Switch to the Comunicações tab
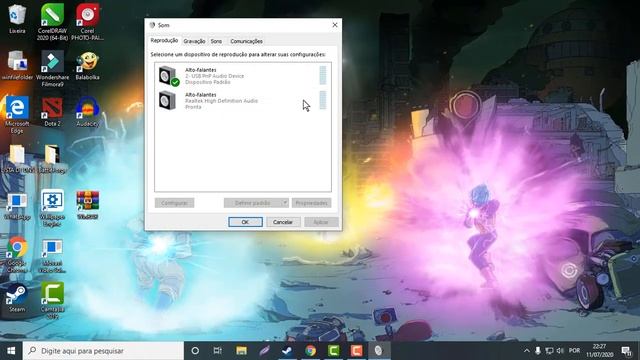This screenshot has height=360, width=640. (246, 41)
